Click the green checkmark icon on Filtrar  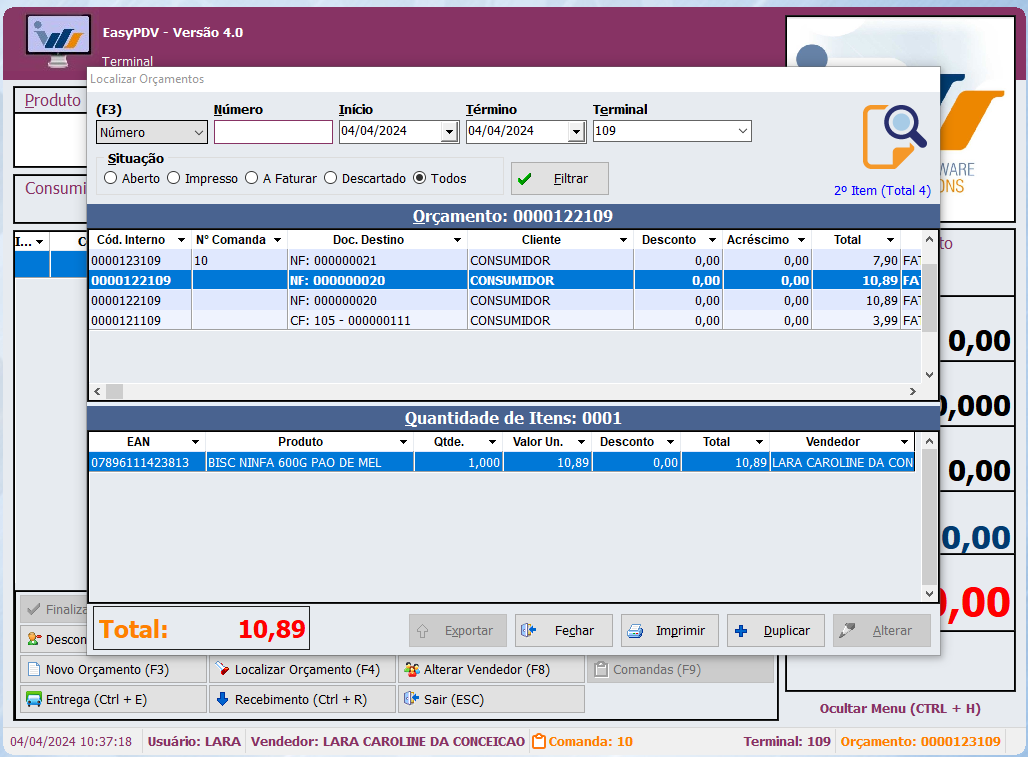[x=524, y=179]
